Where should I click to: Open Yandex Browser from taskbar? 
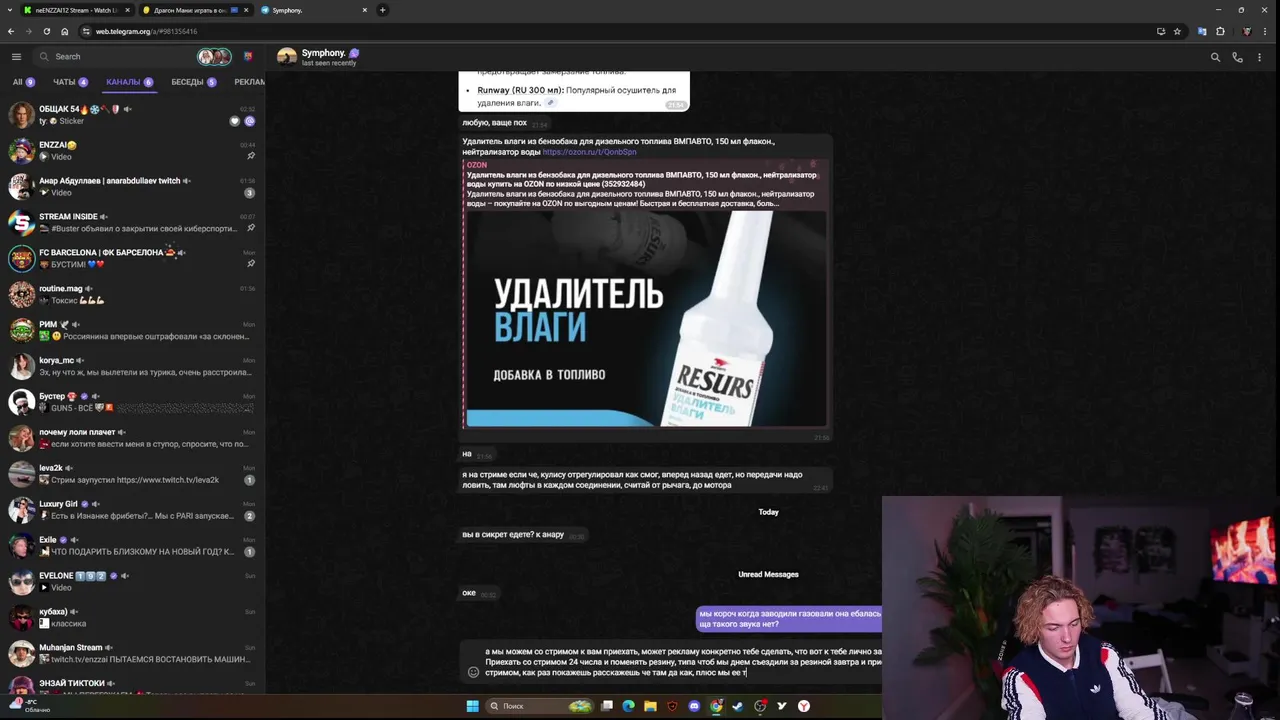803,706
